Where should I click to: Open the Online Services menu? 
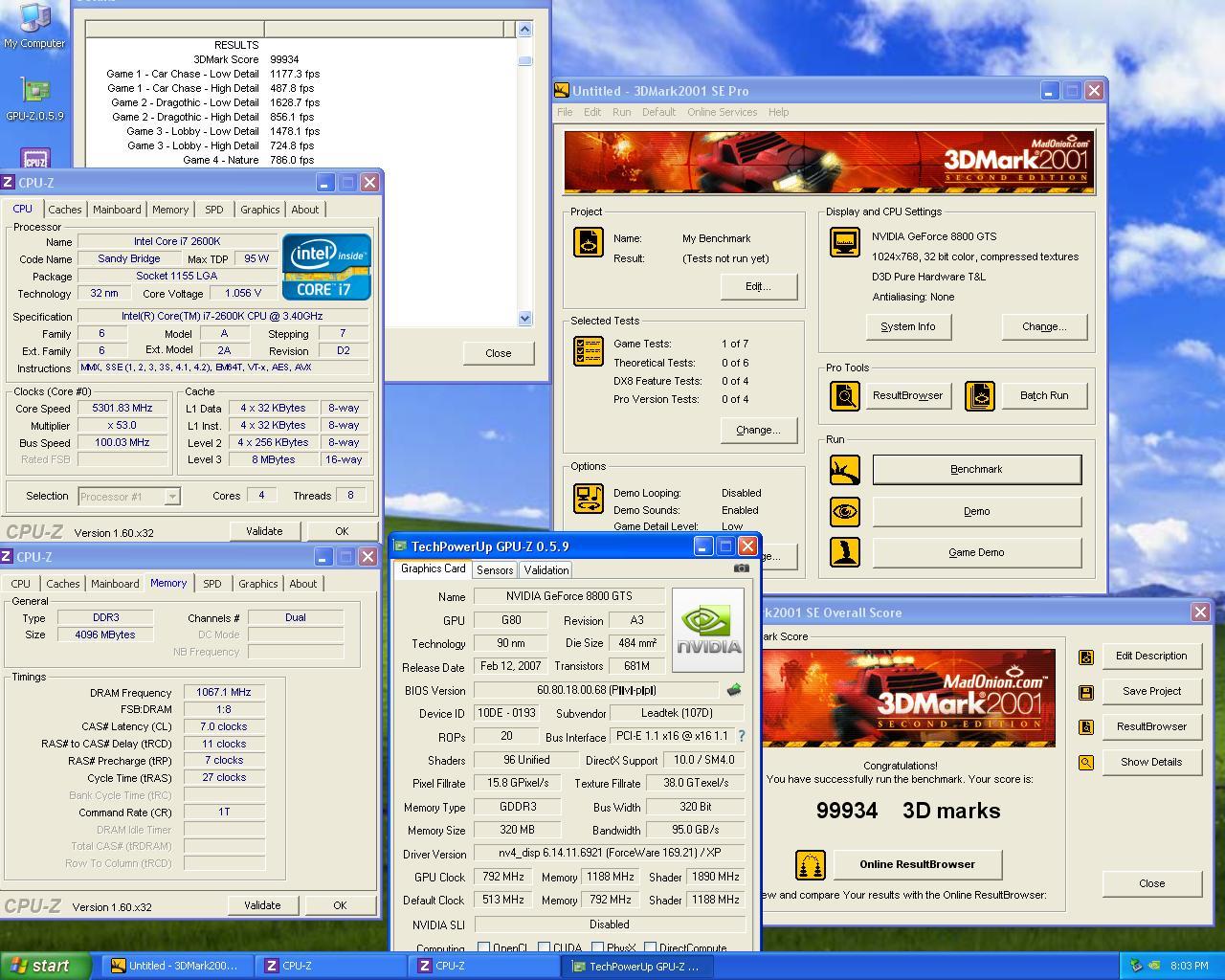pyautogui.click(x=722, y=112)
